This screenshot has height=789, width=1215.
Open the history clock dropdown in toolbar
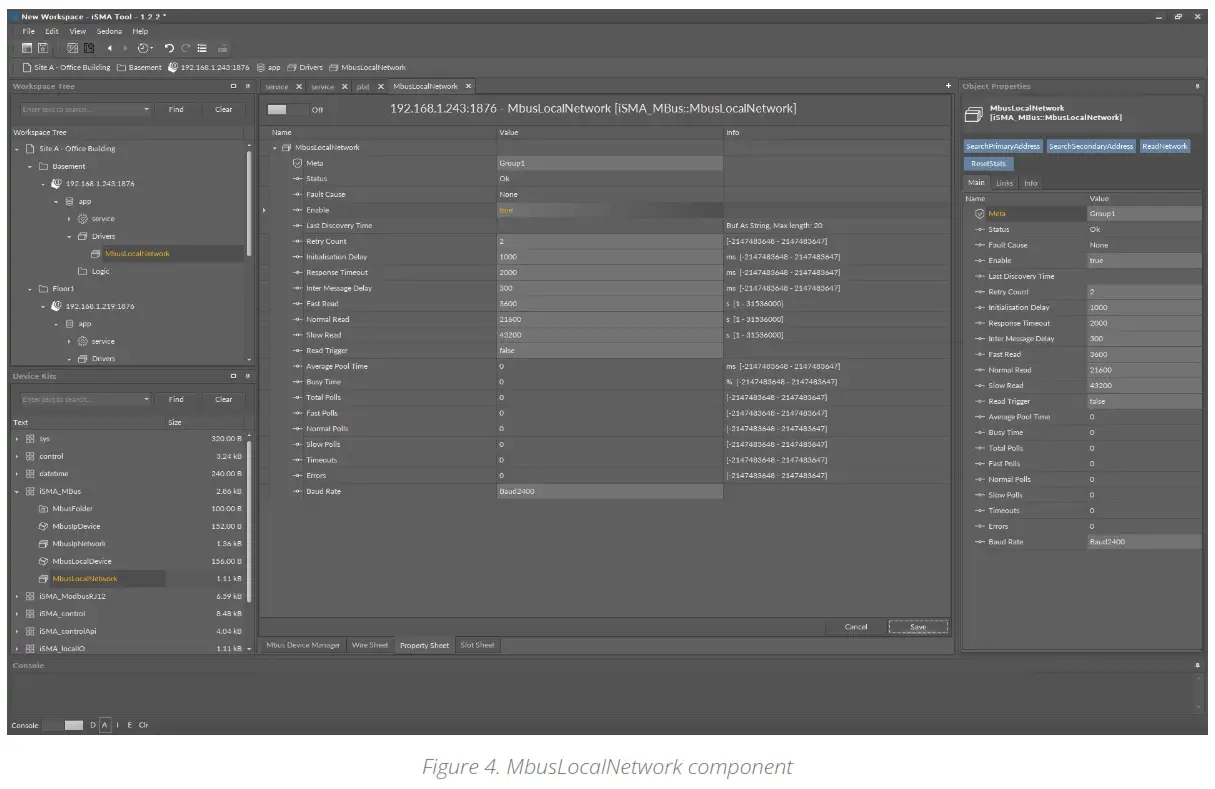pos(145,48)
